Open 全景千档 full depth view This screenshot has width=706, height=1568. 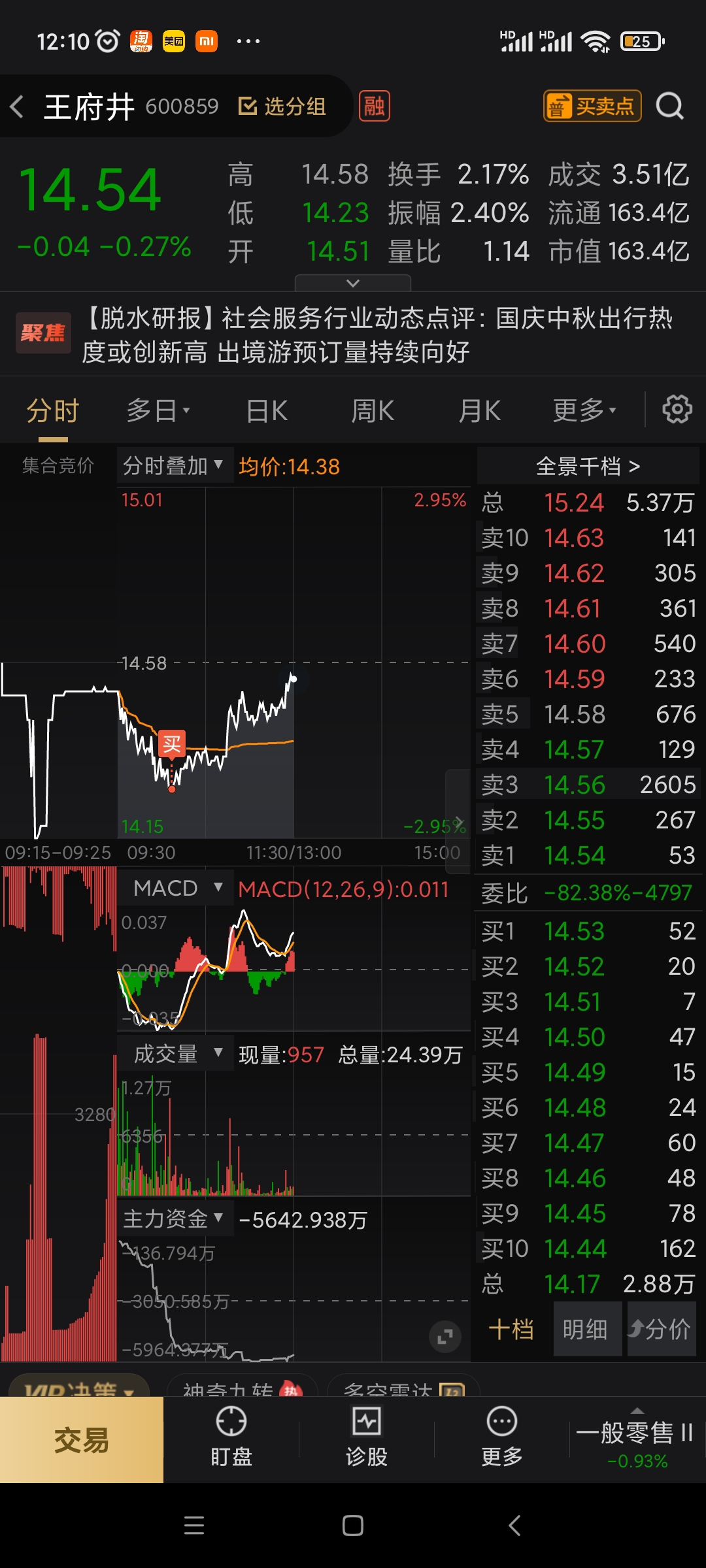(x=588, y=466)
